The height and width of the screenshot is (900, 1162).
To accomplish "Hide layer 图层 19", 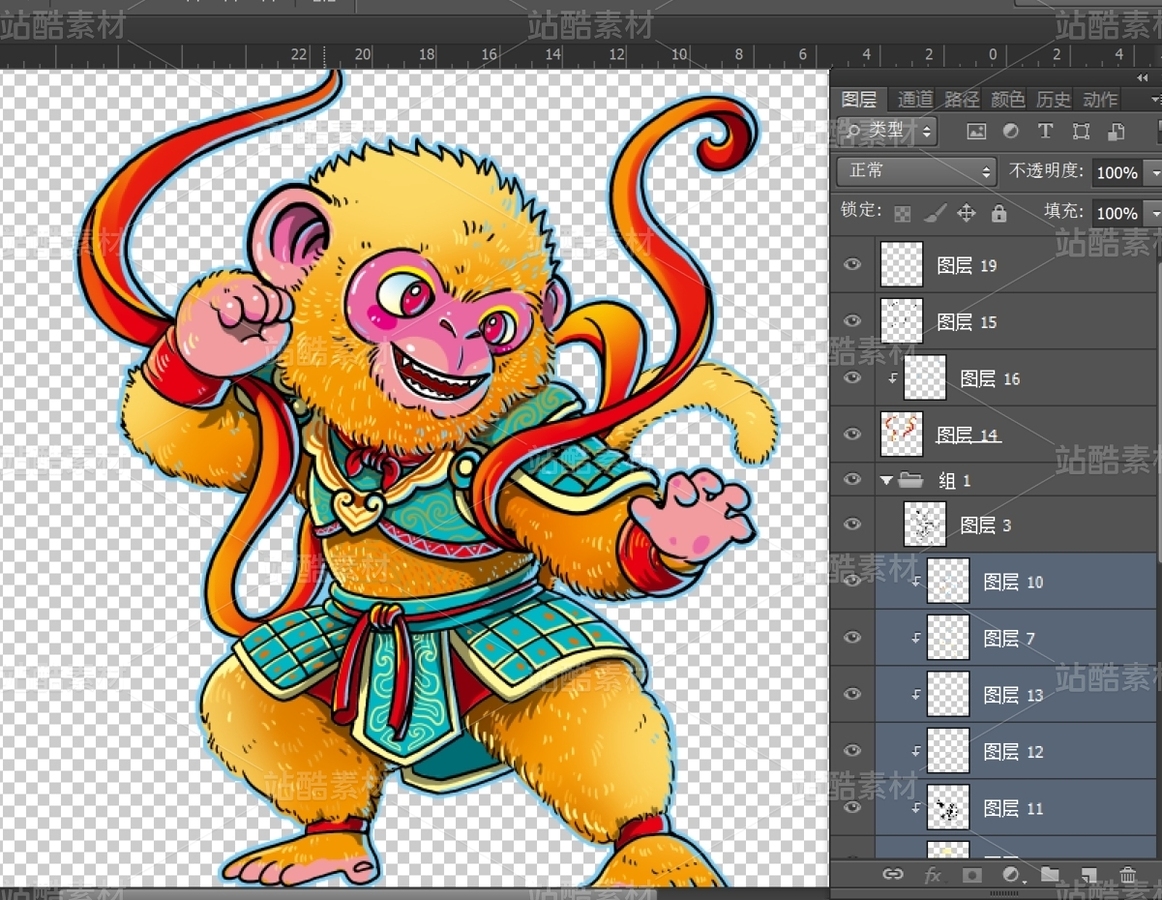I will click(852, 264).
